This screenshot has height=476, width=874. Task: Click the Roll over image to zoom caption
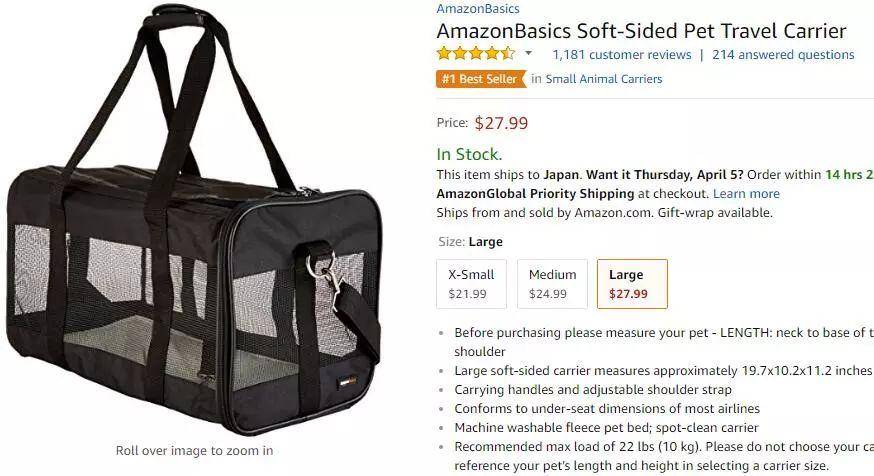tap(195, 450)
